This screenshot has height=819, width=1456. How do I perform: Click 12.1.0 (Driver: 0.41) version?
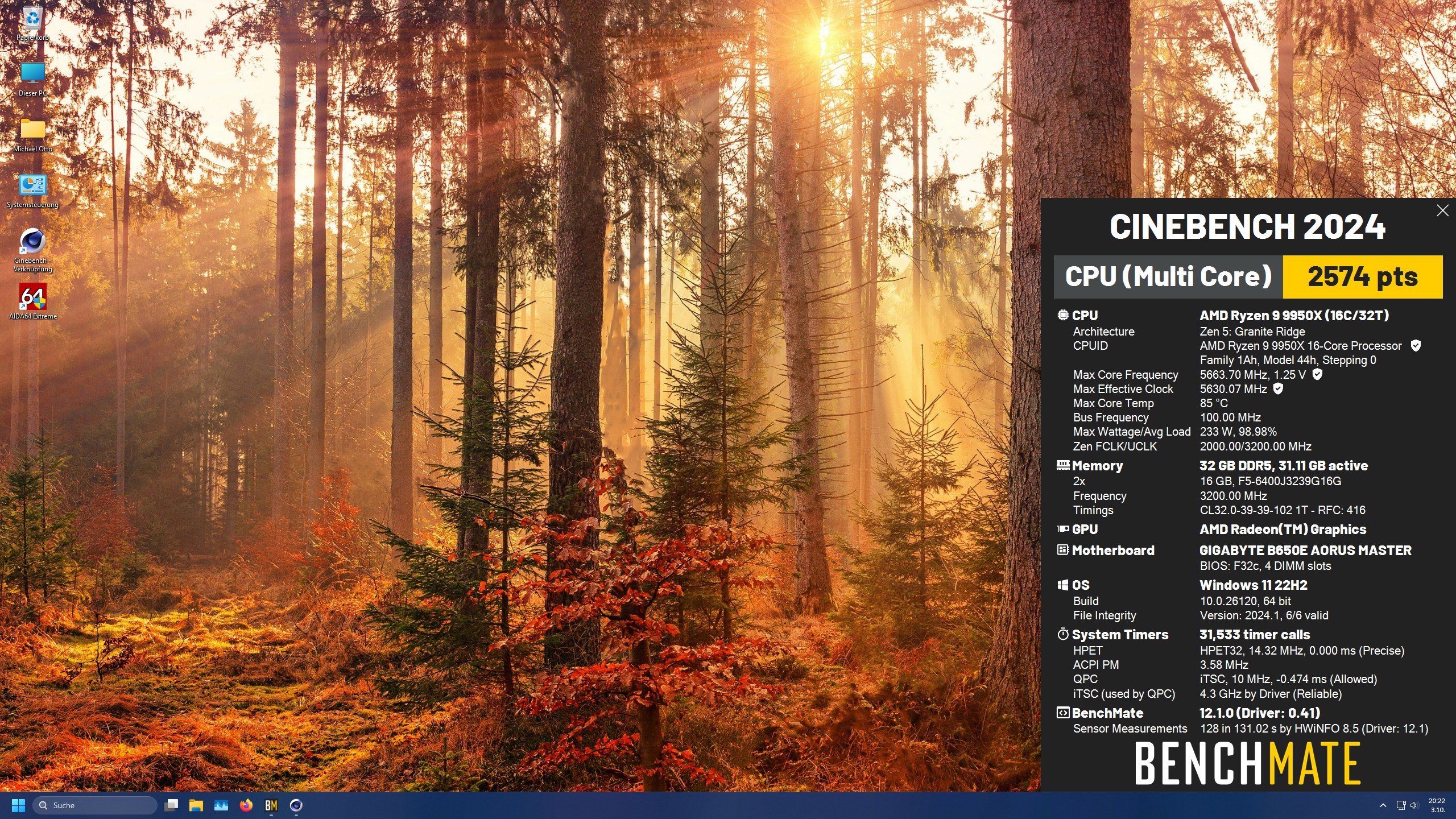pos(1260,713)
